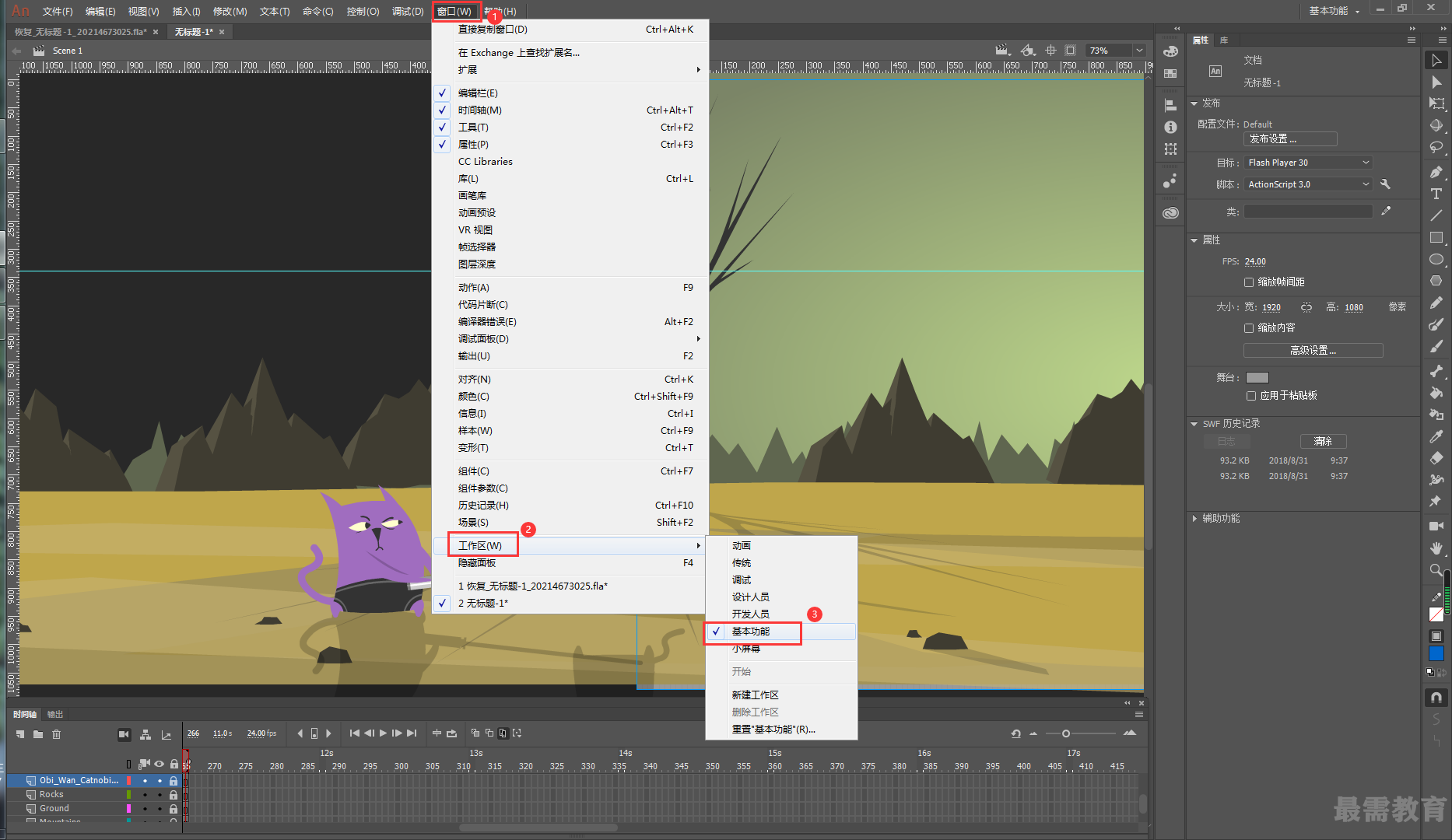1452x840 pixels.
Task: Enable the apply to pasteboard checkbox
Action: click(x=1251, y=396)
